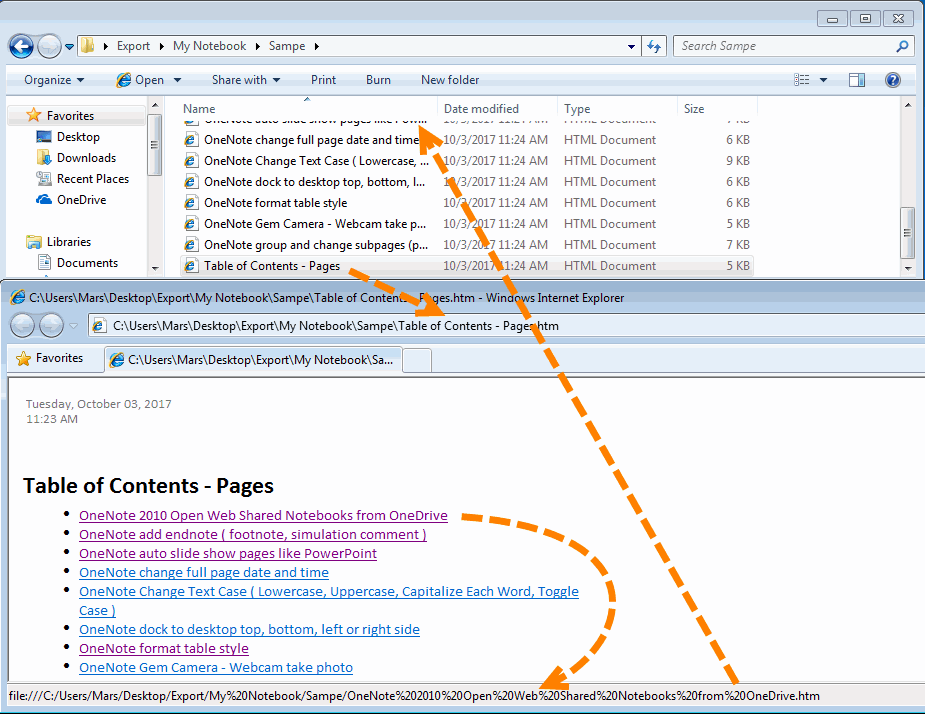The width and height of the screenshot is (925, 714).
Task: Click the Internet Explorer Back button
Action: tap(22, 326)
